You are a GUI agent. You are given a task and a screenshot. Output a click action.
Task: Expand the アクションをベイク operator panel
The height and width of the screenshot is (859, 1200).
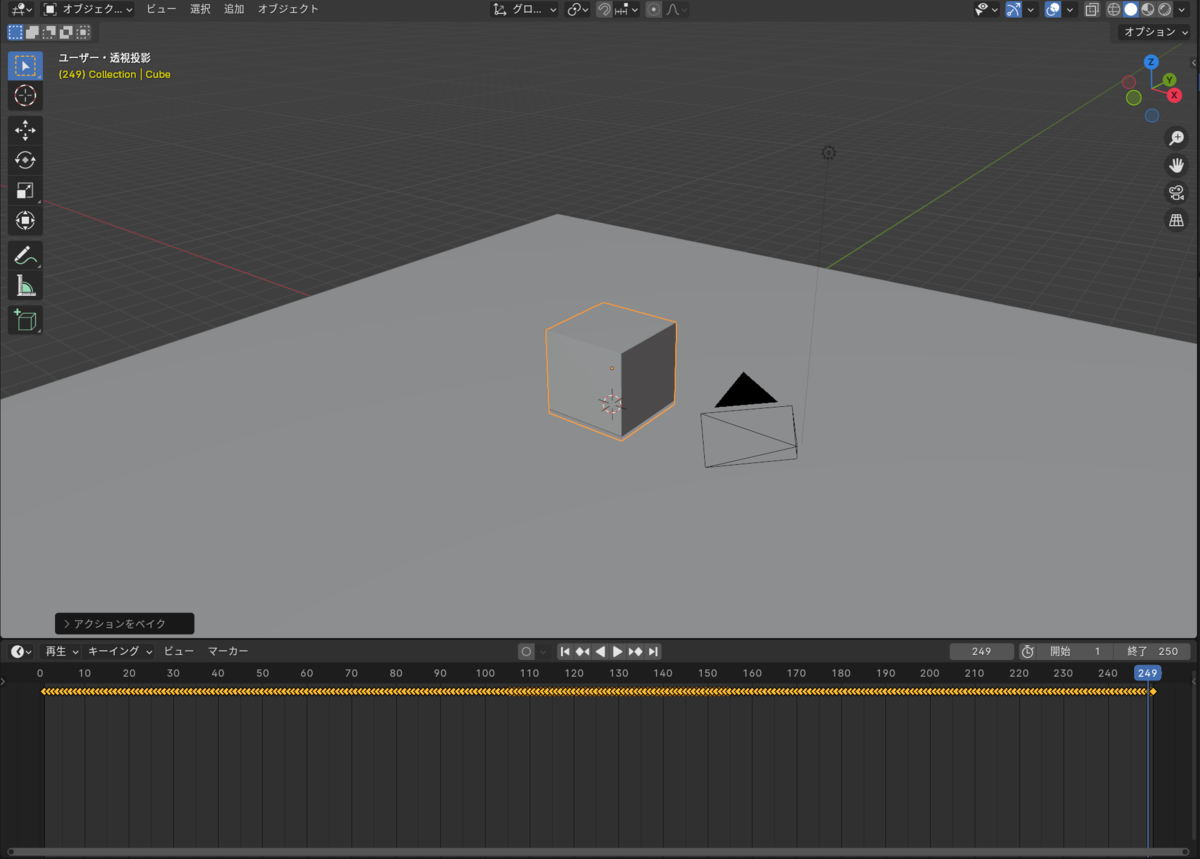pos(124,623)
